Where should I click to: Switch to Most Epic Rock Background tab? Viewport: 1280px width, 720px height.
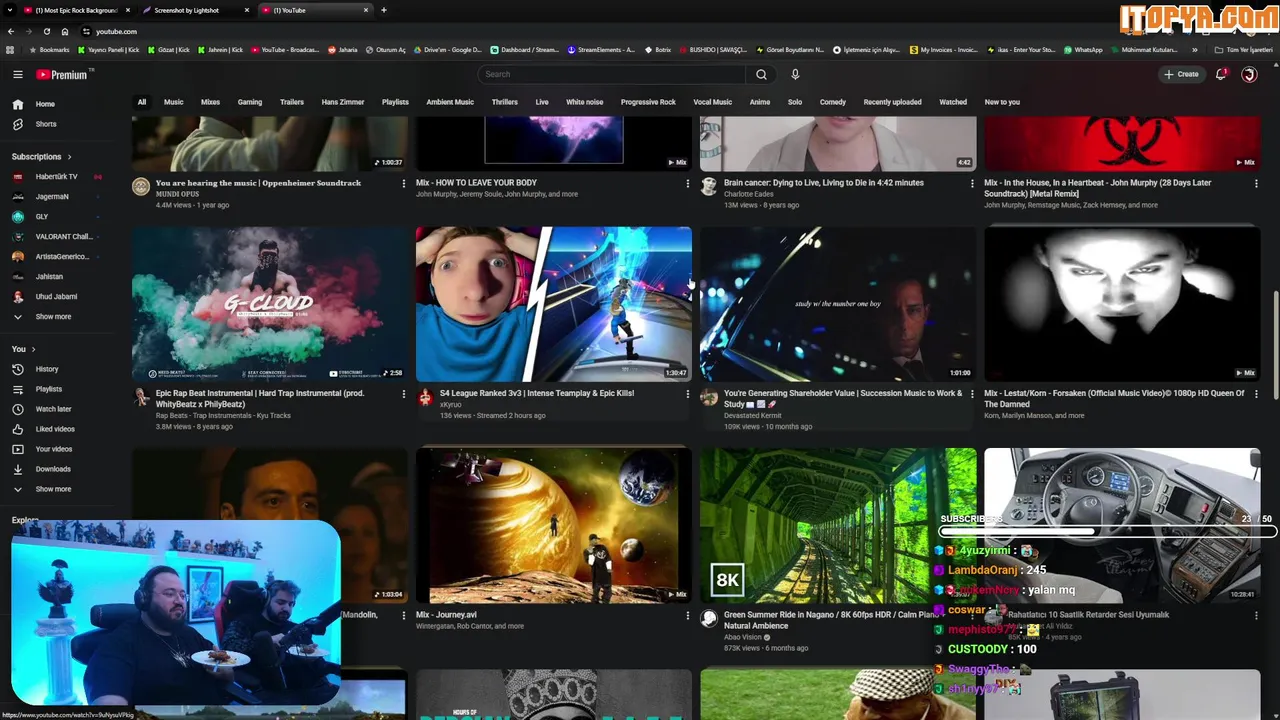point(75,10)
